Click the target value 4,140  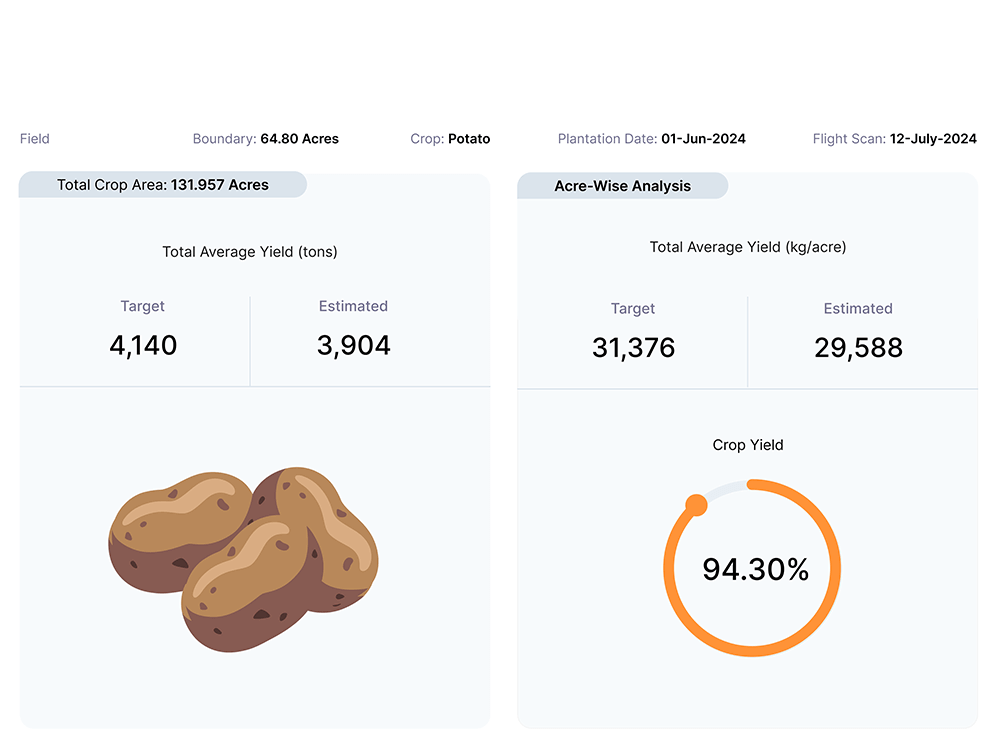[x=143, y=346]
